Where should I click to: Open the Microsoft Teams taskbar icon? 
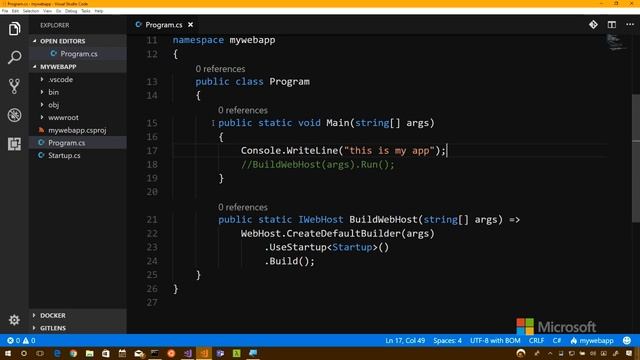click(x=220, y=353)
